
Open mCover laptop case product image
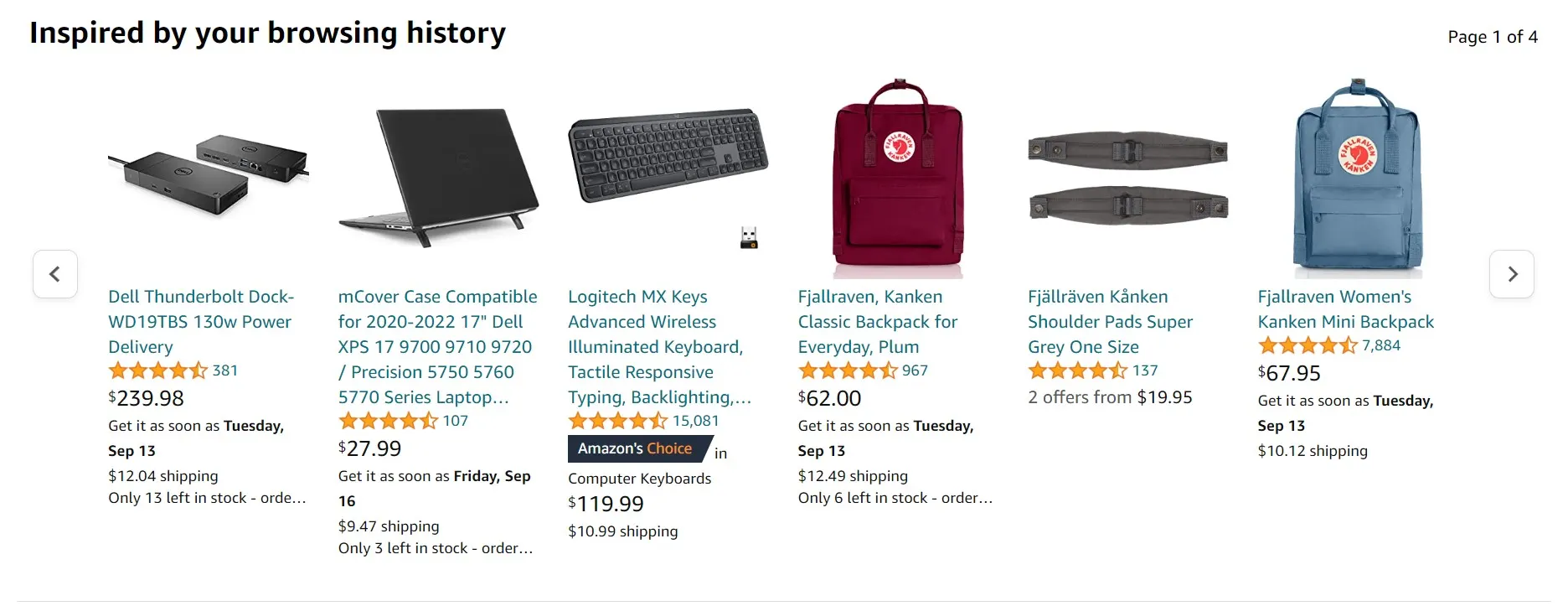pos(437,176)
